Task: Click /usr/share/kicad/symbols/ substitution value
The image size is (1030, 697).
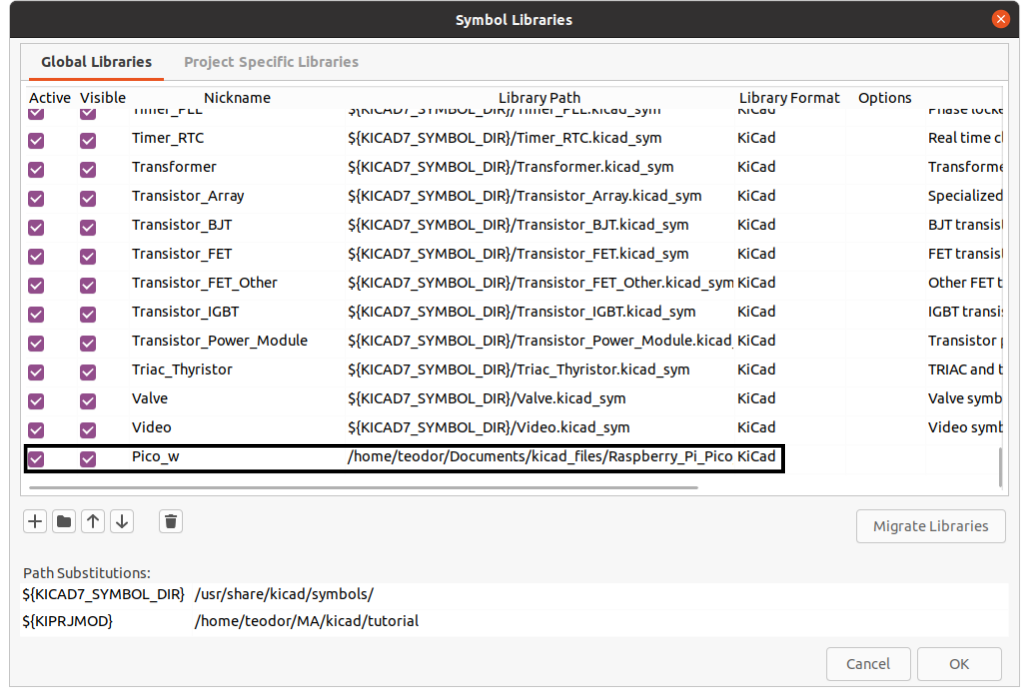Action: point(284,595)
